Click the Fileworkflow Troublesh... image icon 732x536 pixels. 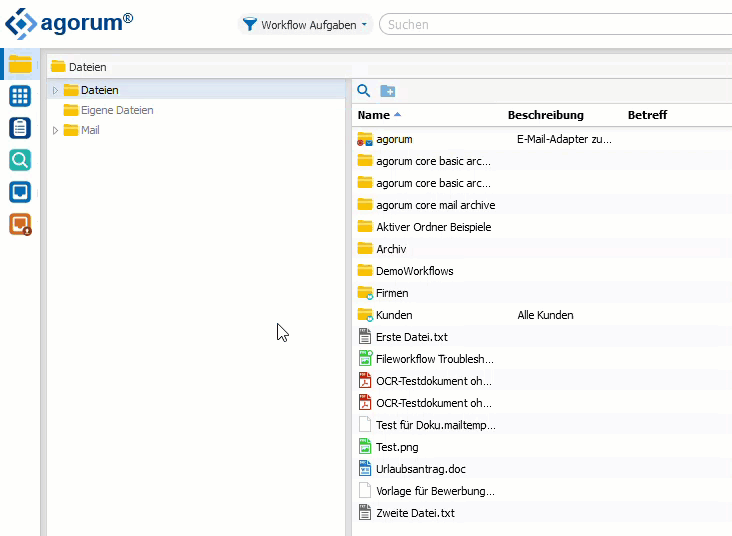click(x=365, y=358)
